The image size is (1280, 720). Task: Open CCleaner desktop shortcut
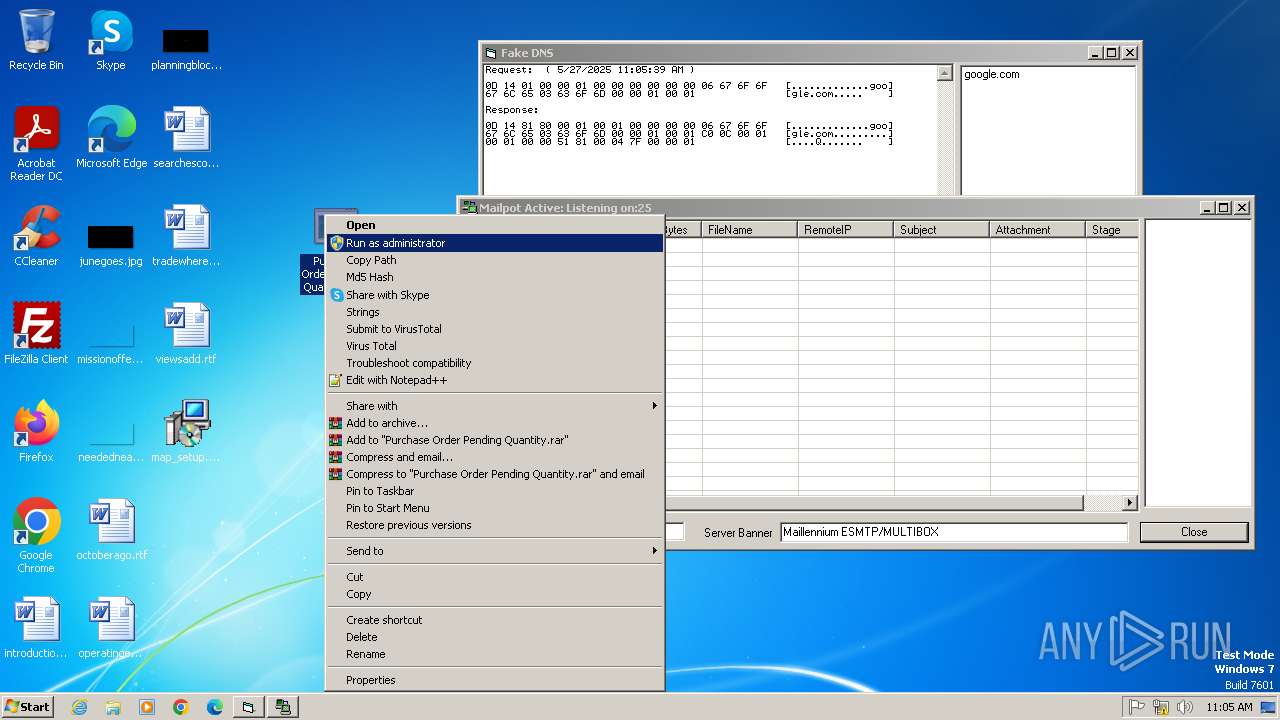point(36,235)
